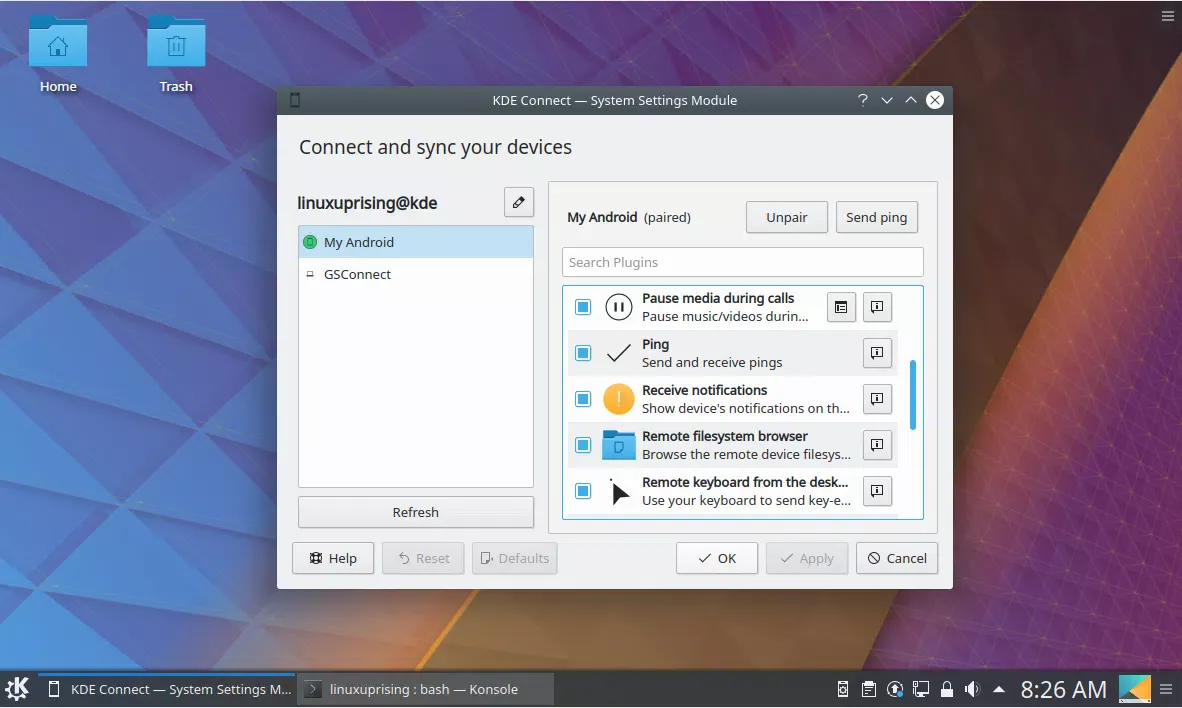1182x708 pixels.
Task: Toggle the Remote filesystem browser plugin
Action: pos(583,445)
